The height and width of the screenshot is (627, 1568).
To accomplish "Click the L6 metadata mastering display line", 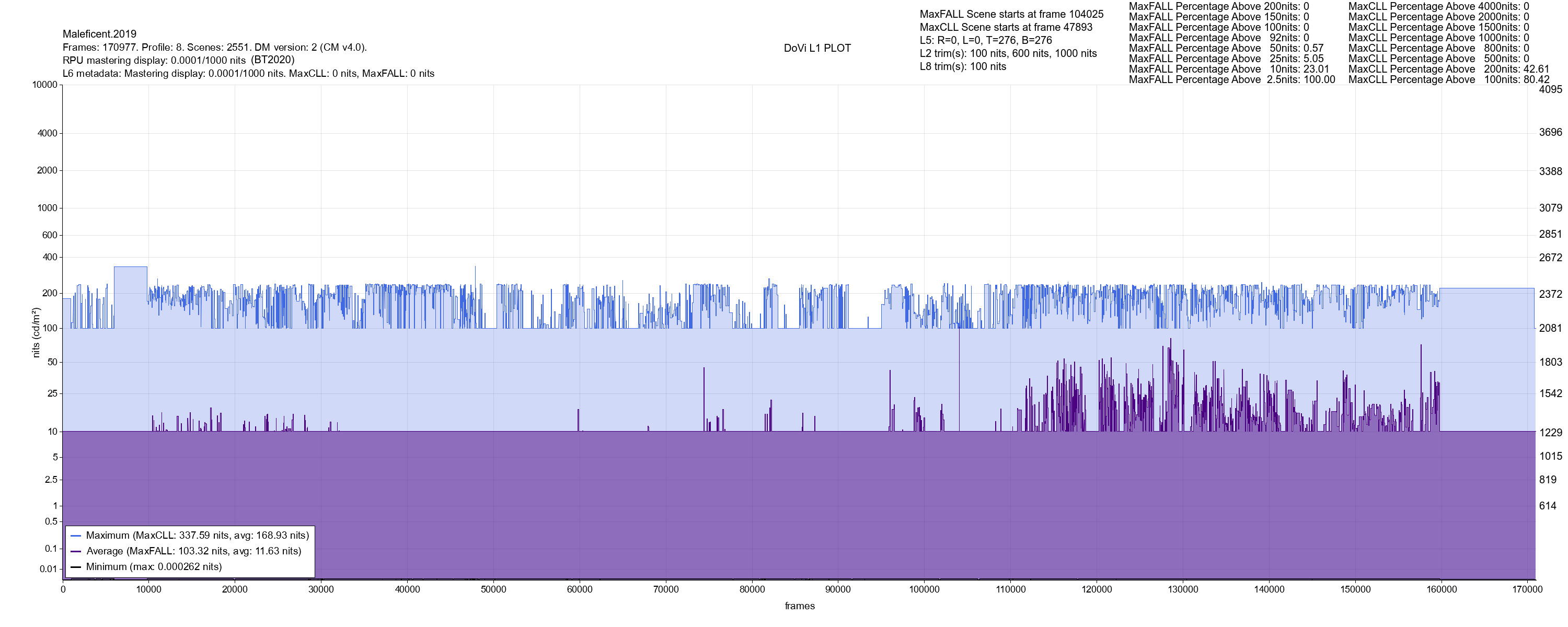I will (x=248, y=74).
